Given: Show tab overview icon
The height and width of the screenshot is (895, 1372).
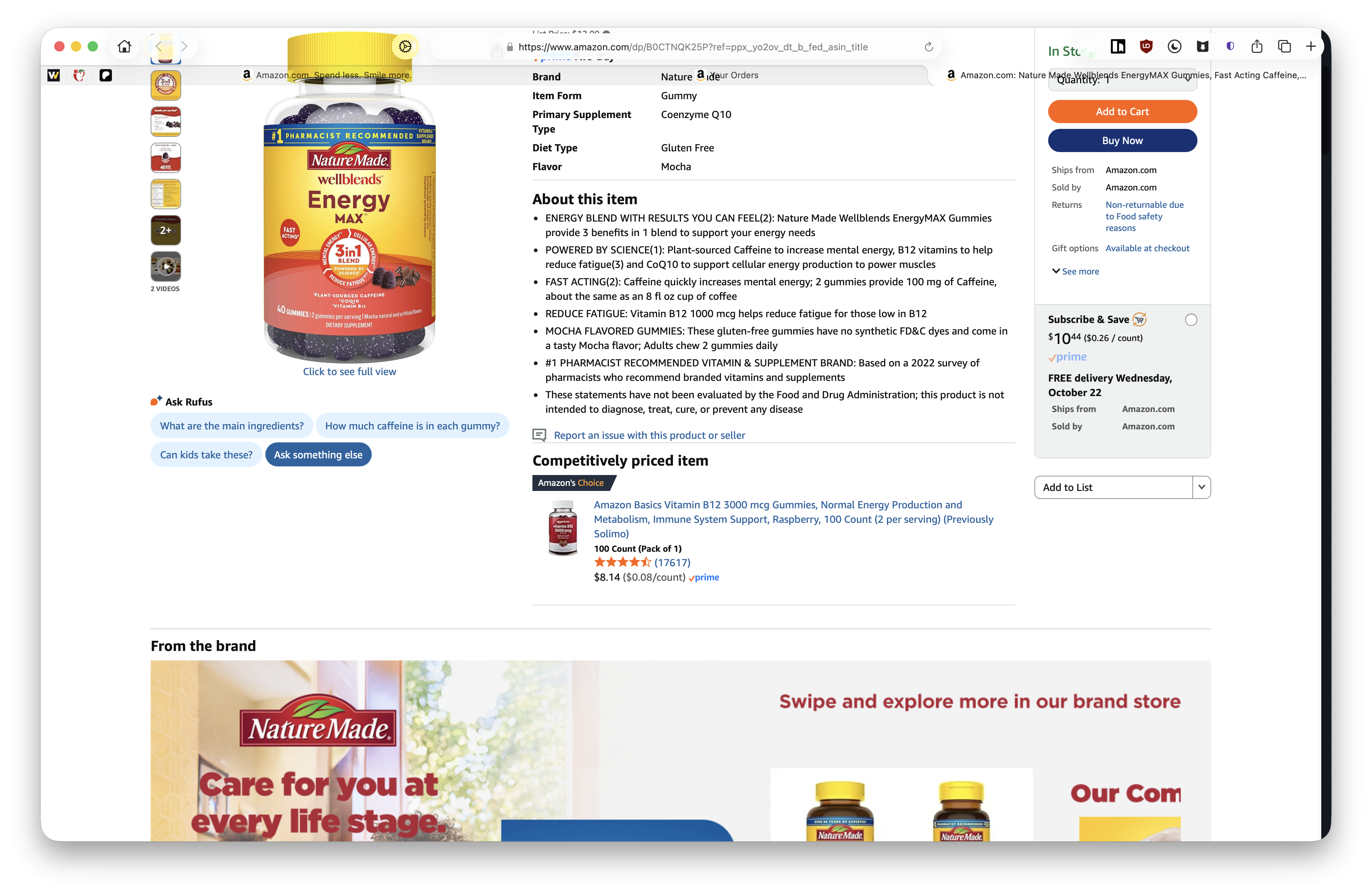Looking at the screenshot, I should [1284, 47].
